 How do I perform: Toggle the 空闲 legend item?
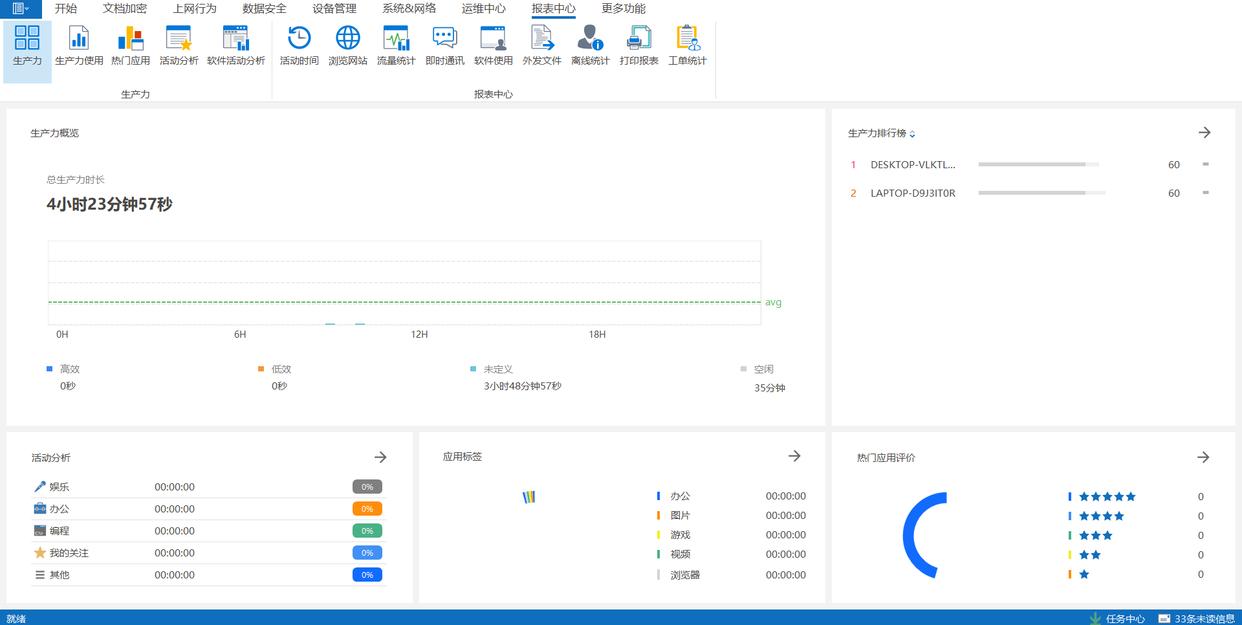[x=763, y=369]
